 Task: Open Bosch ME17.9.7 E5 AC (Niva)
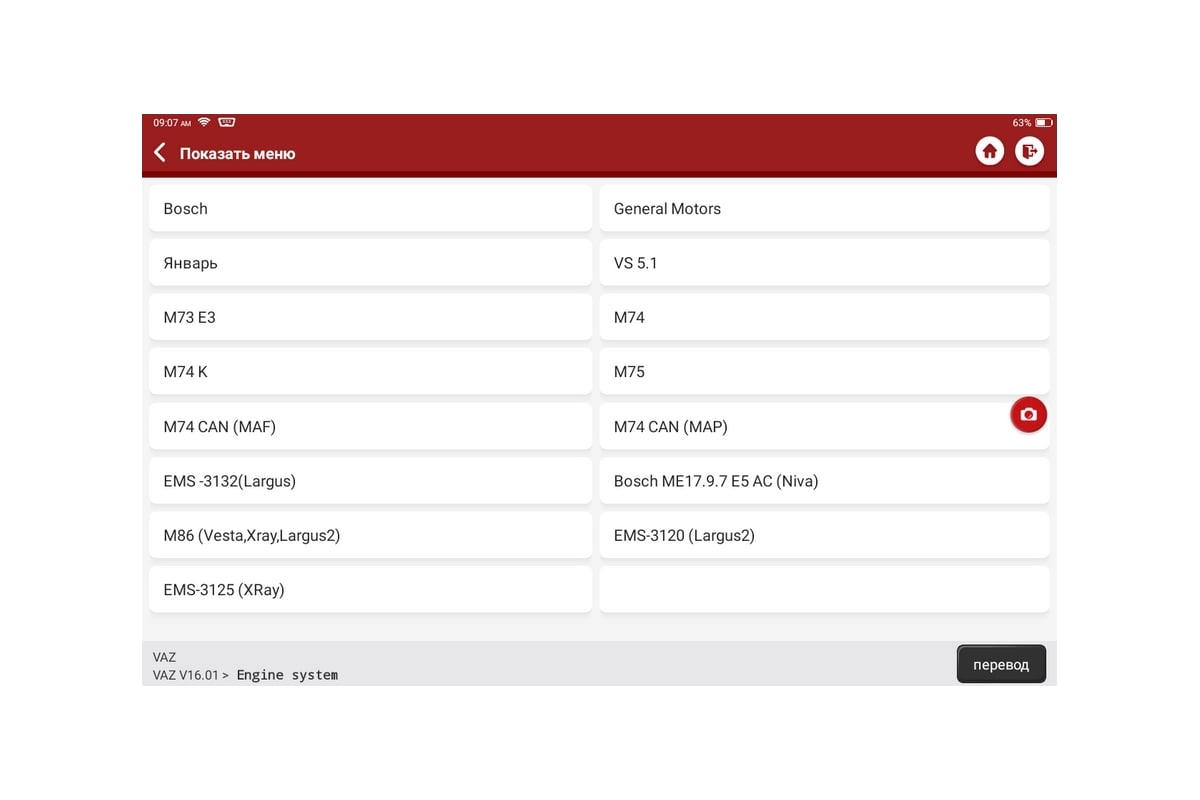(824, 481)
